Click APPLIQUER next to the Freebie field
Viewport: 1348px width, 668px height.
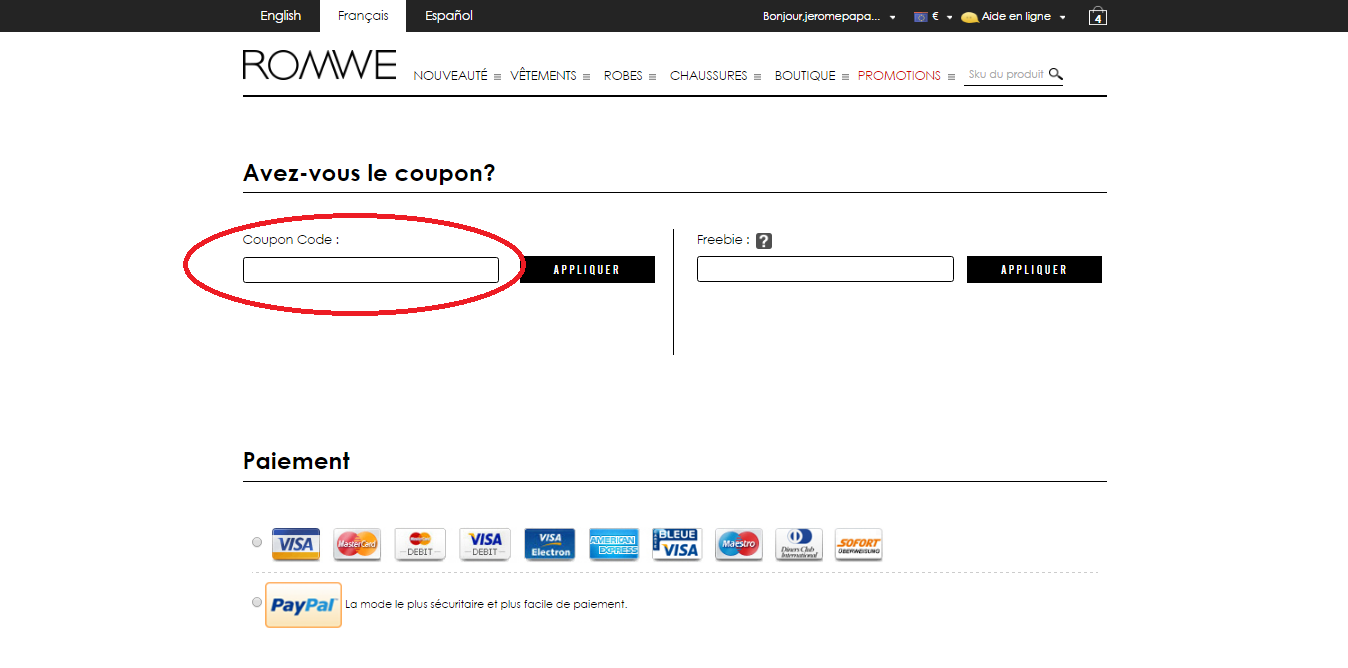click(x=1034, y=269)
